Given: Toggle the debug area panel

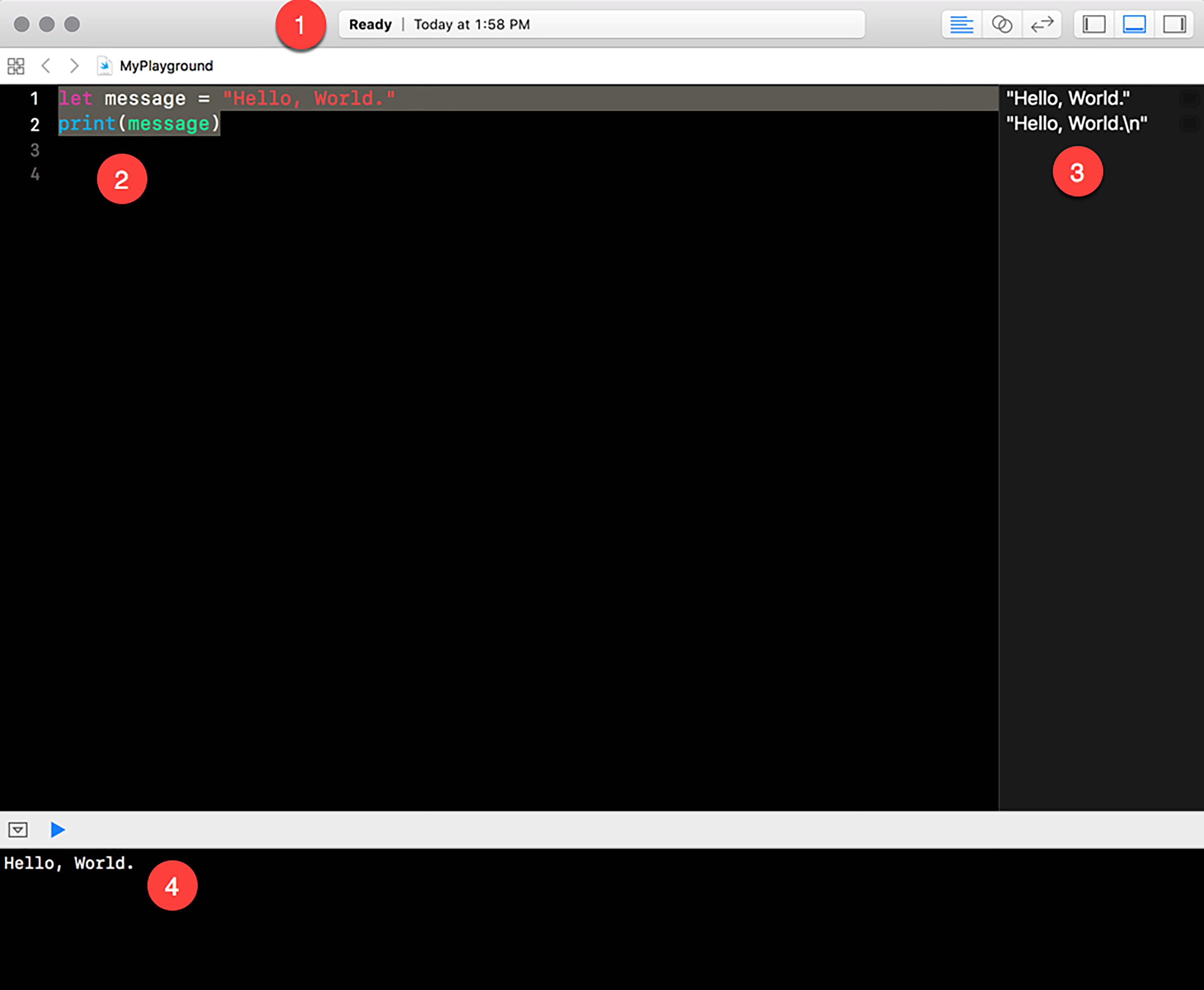Looking at the screenshot, I should (x=1134, y=24).
